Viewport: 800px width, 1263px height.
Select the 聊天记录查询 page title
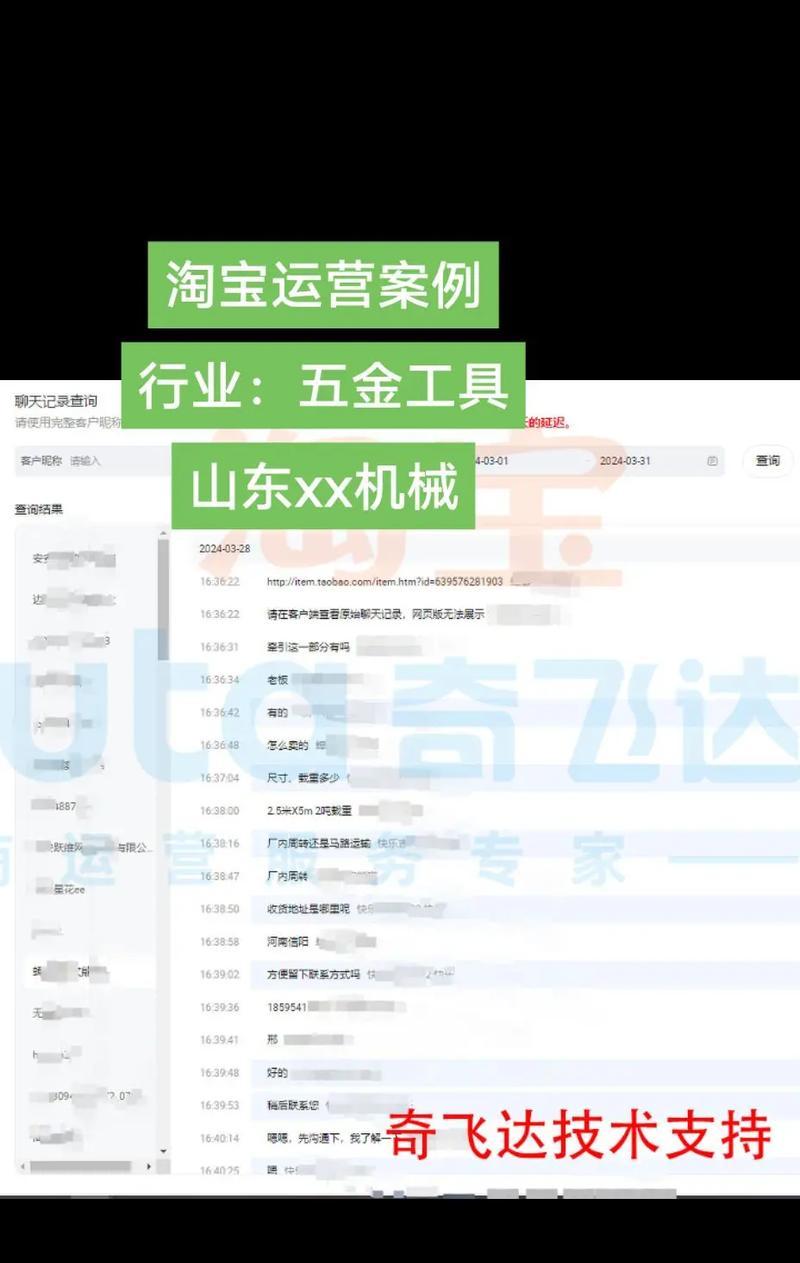56,401
